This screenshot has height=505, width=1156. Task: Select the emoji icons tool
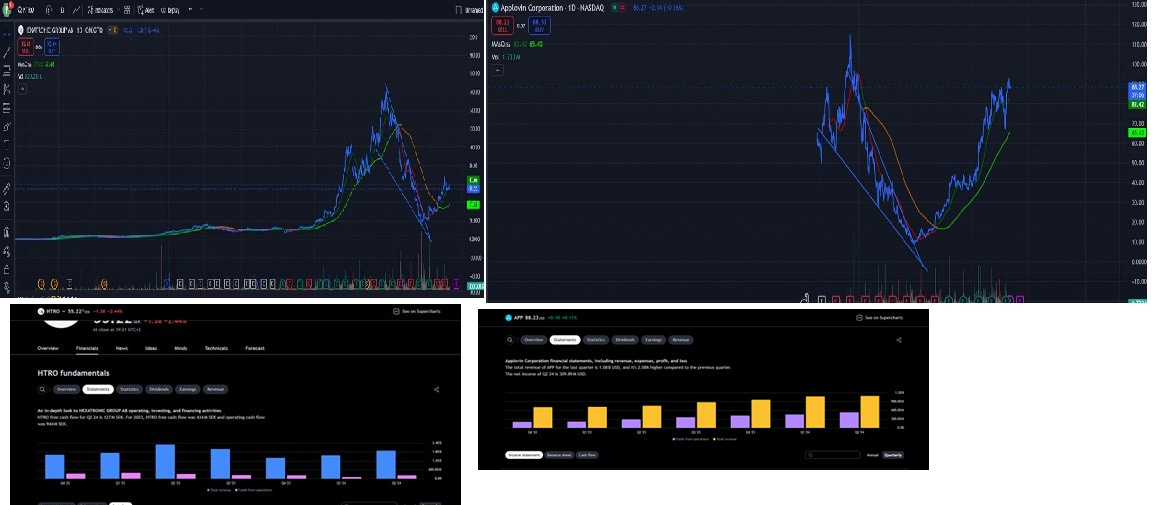click(7, 164)
